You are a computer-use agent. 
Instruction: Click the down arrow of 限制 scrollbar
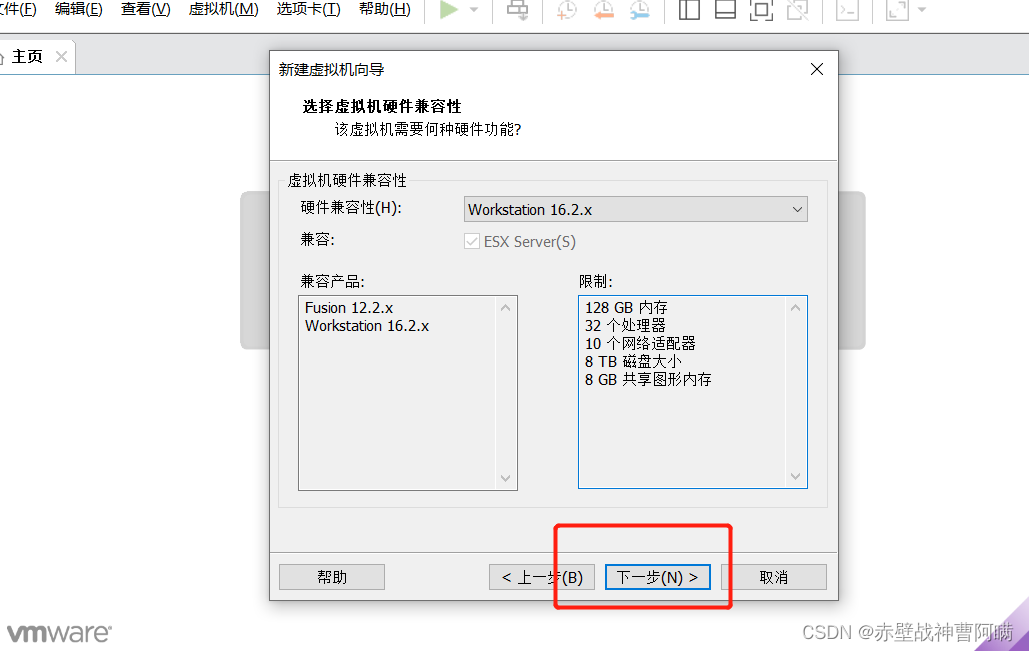[x=795, y=476]
